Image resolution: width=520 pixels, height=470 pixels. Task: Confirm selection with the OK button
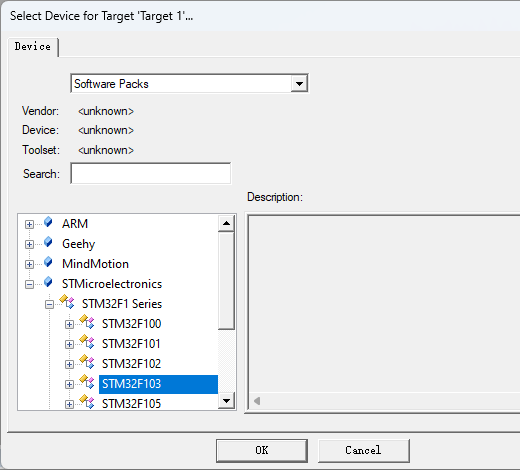point(262,450)
